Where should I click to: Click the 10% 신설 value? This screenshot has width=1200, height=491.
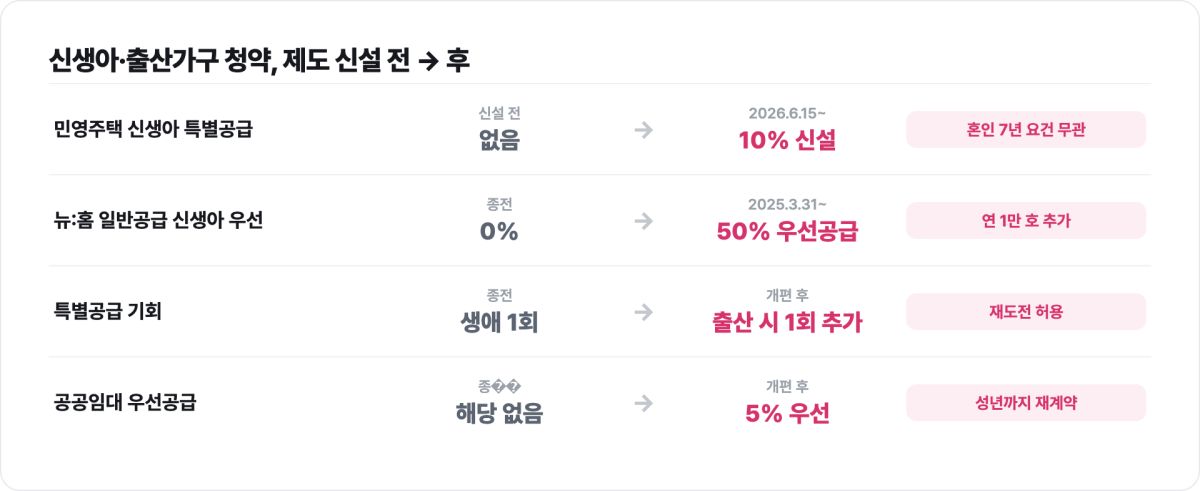(787, 141)
